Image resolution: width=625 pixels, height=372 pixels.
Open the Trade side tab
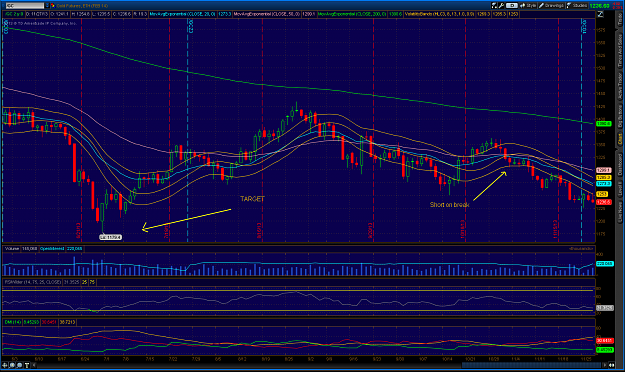(620, 19)
